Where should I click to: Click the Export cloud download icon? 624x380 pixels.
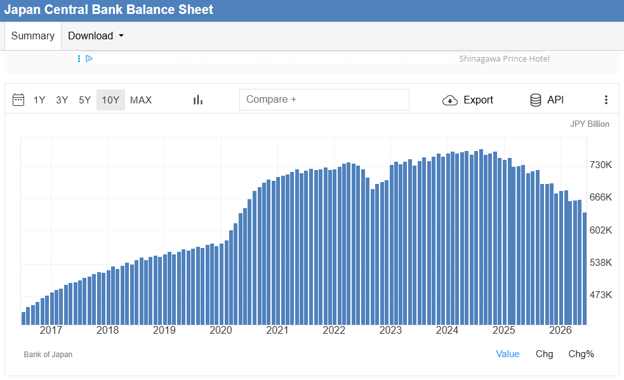(x=450, y=100)
